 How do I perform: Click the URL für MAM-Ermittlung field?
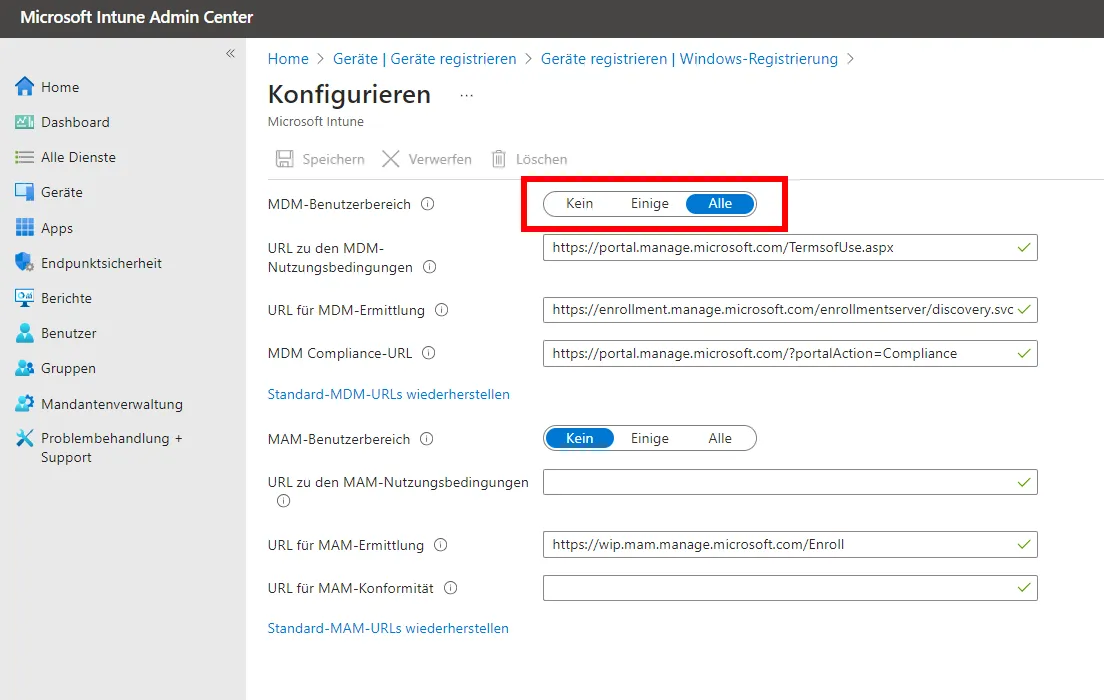780,545
